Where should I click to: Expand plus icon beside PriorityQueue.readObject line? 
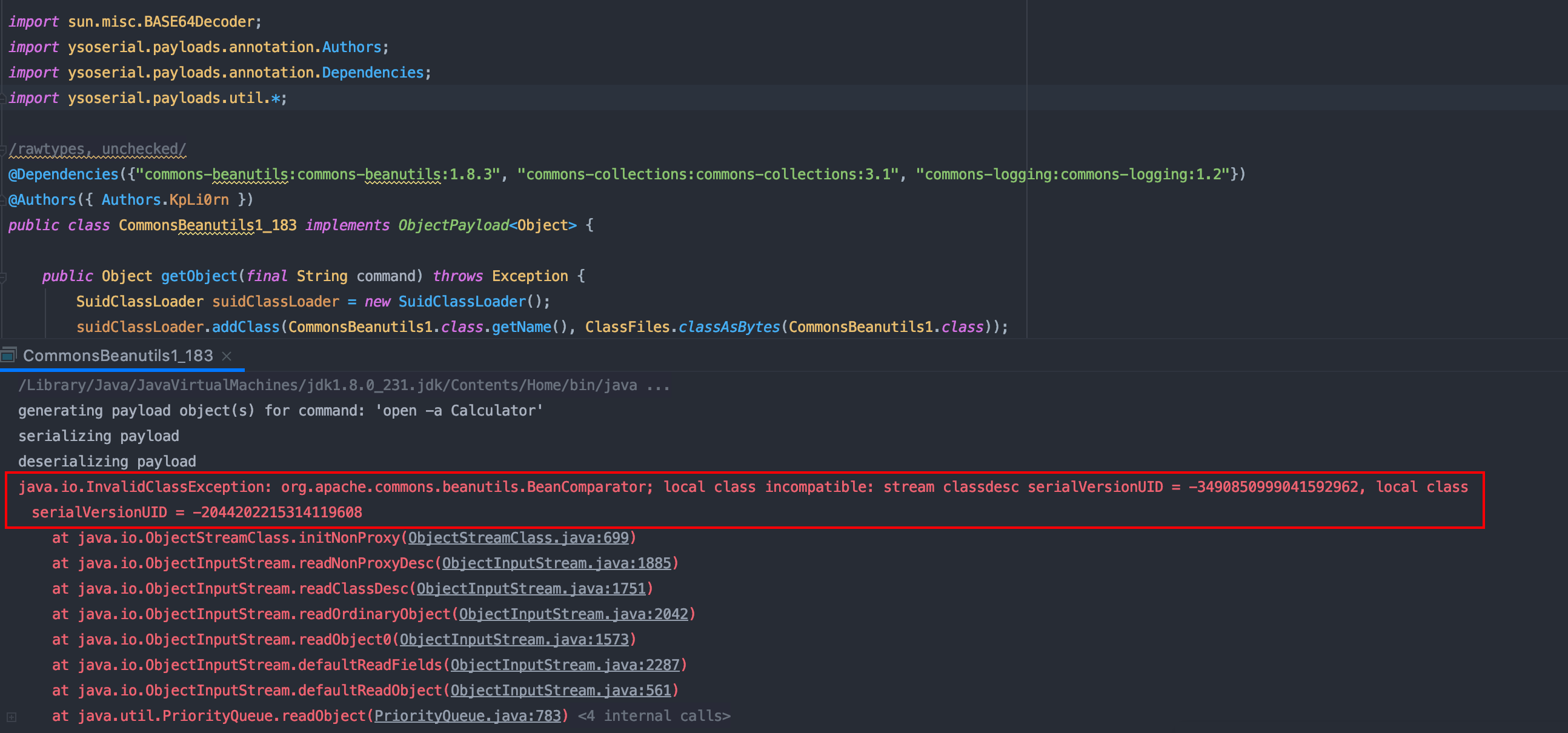(x=12, y=717)
